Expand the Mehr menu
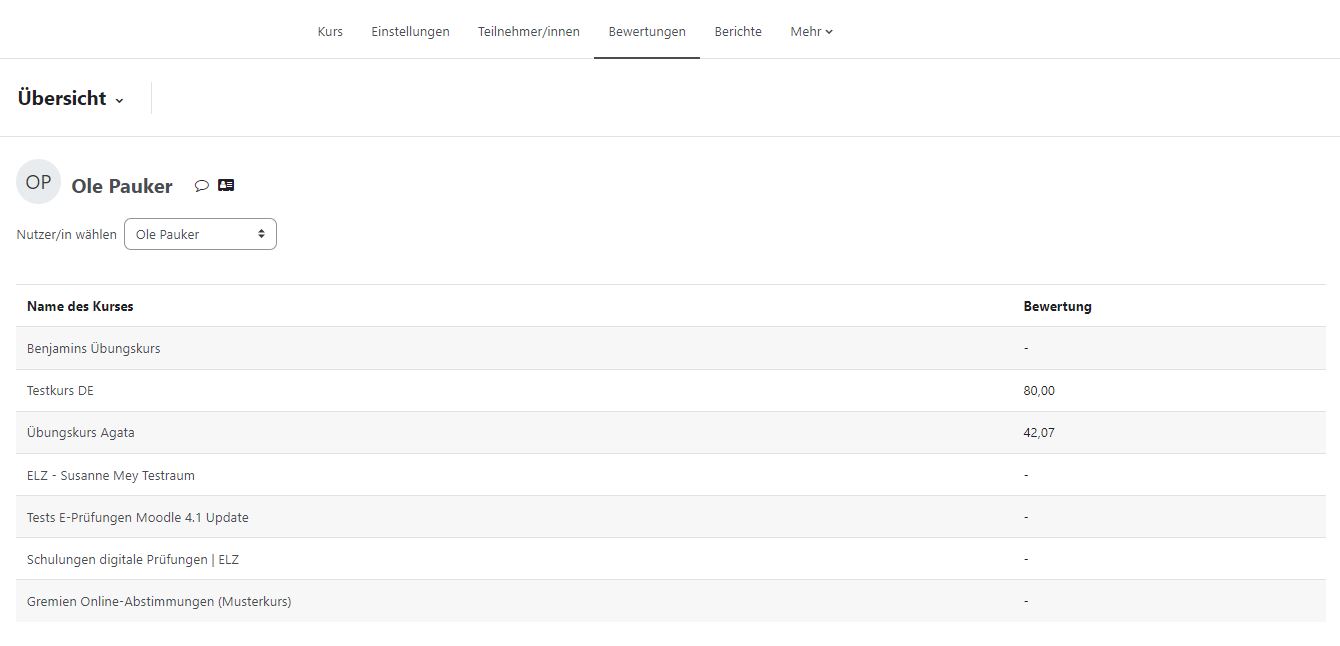The image size is (1340, 646). point(811,32)
